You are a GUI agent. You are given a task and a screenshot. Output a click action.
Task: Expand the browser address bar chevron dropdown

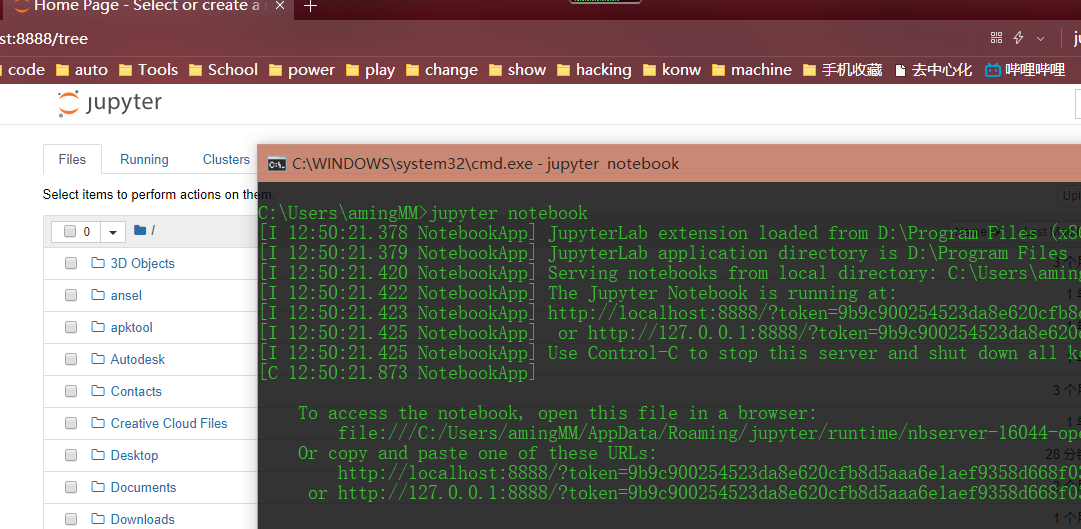1040,39
